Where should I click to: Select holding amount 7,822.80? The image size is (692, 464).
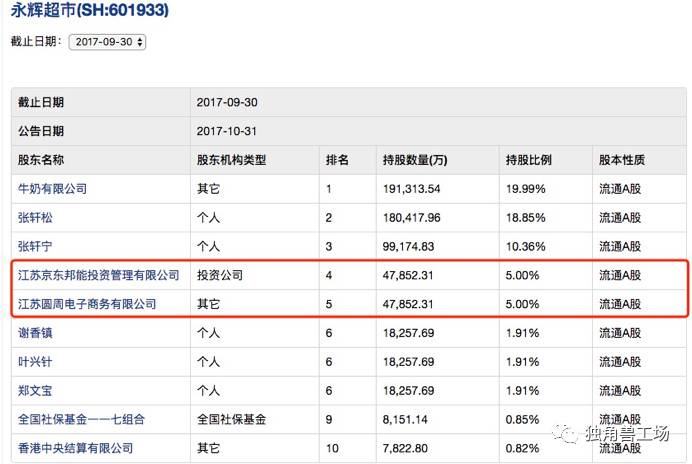click(x=405, y=448)
